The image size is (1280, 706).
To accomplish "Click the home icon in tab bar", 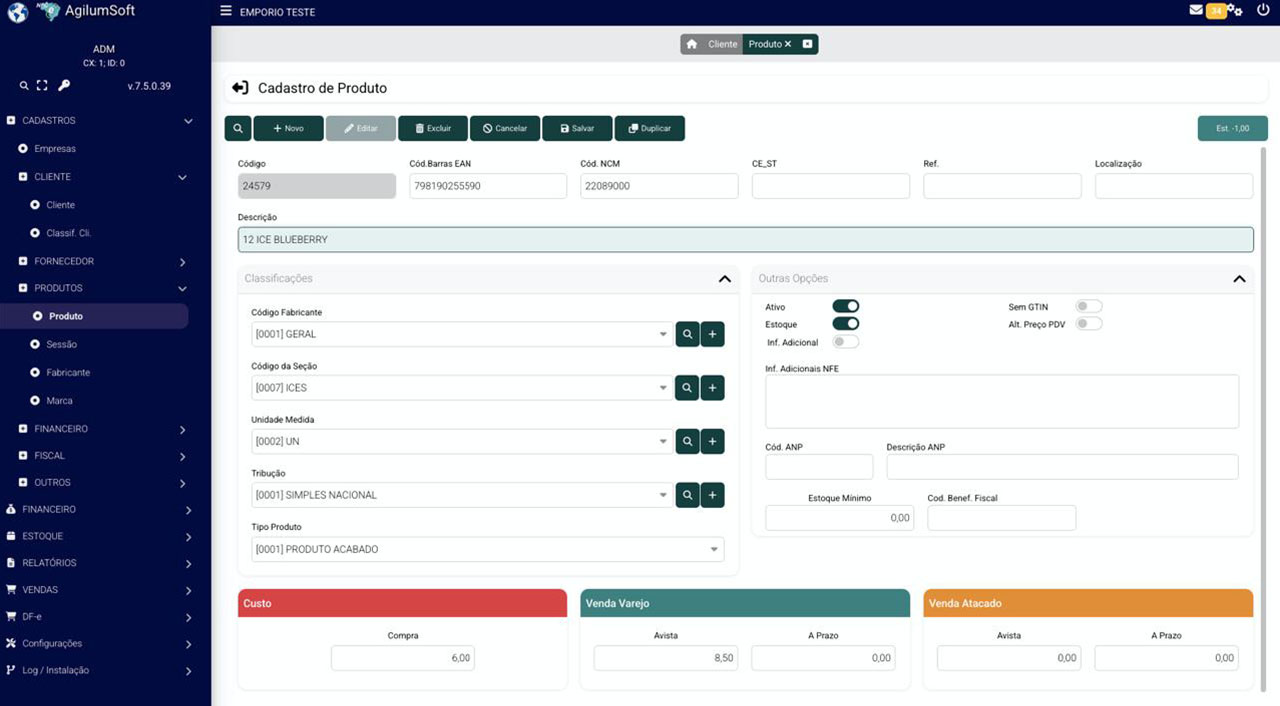I will pos(691,44).
